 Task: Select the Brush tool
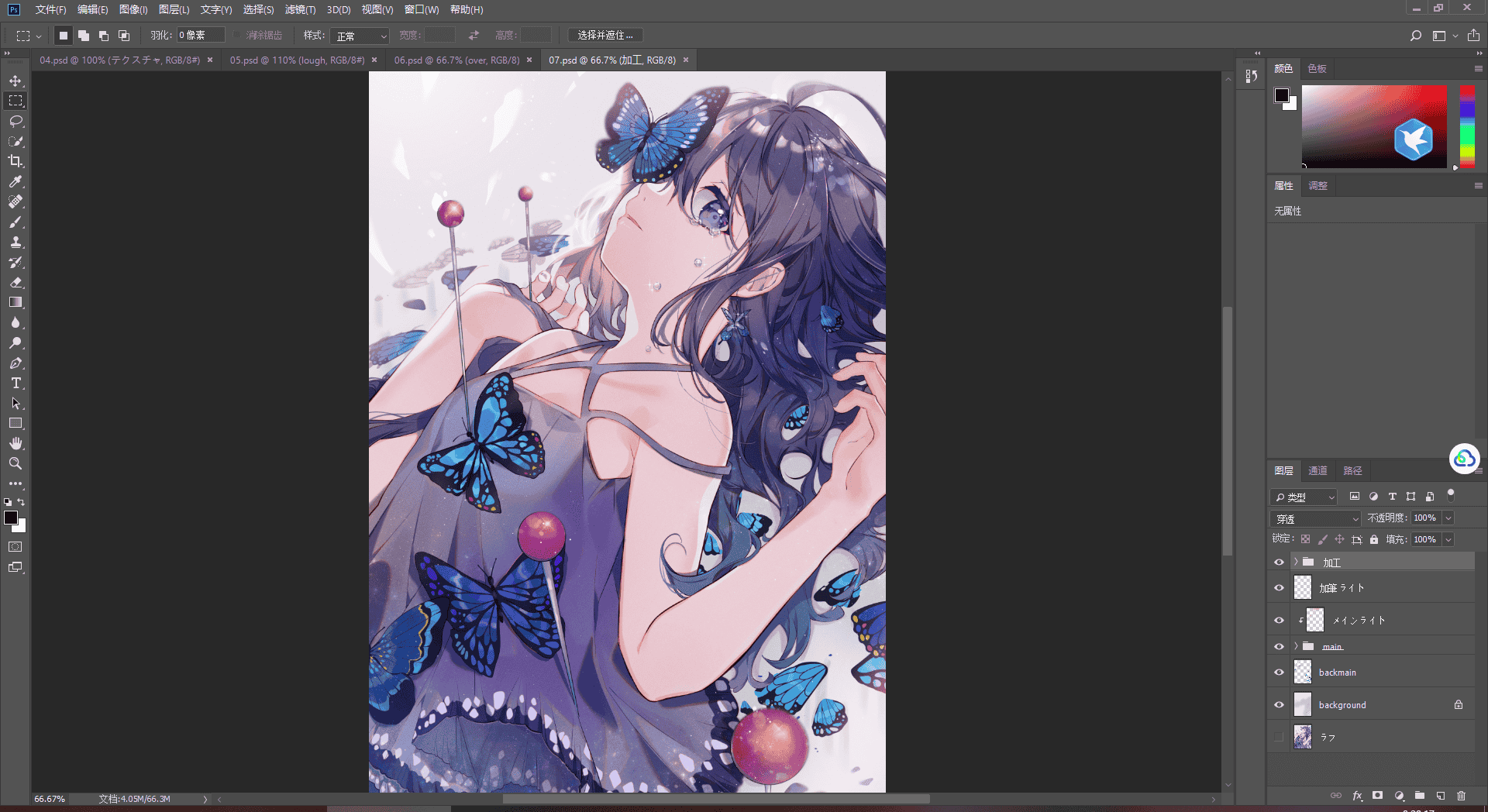15,222
